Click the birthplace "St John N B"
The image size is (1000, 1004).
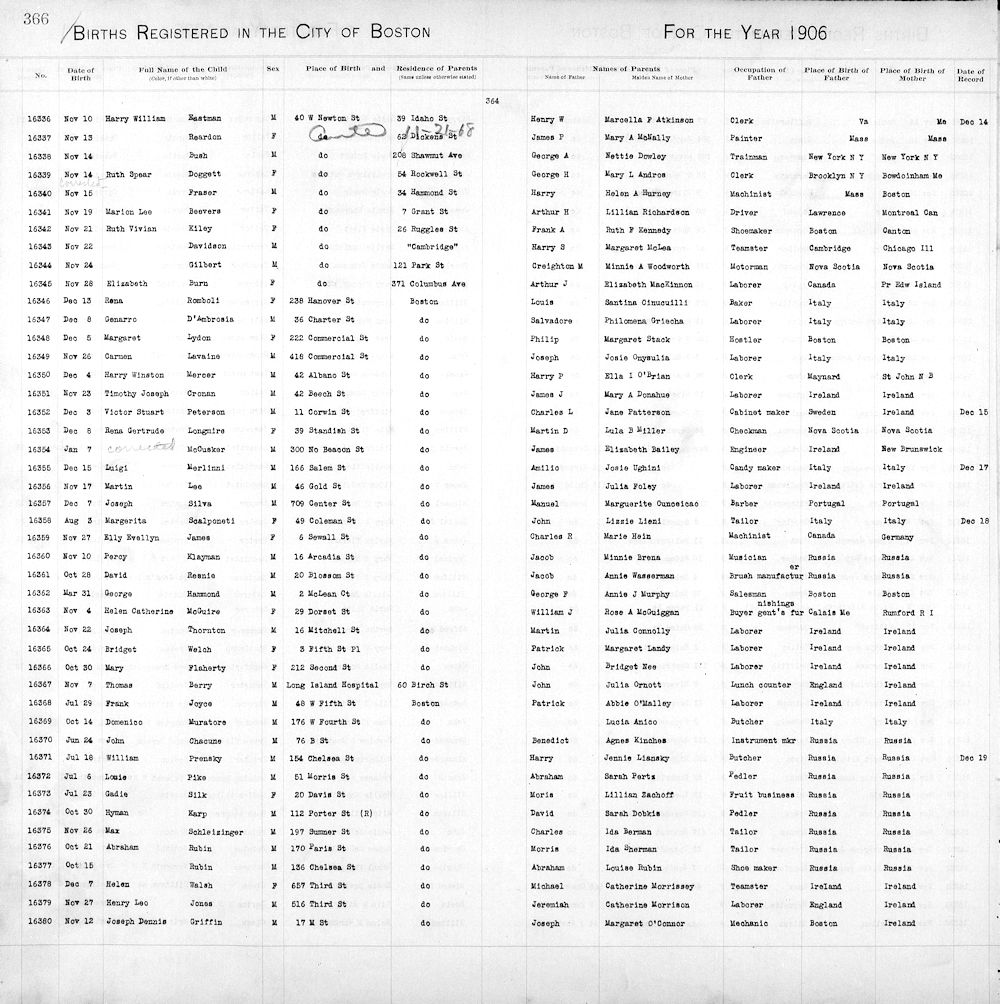point(907,376)
